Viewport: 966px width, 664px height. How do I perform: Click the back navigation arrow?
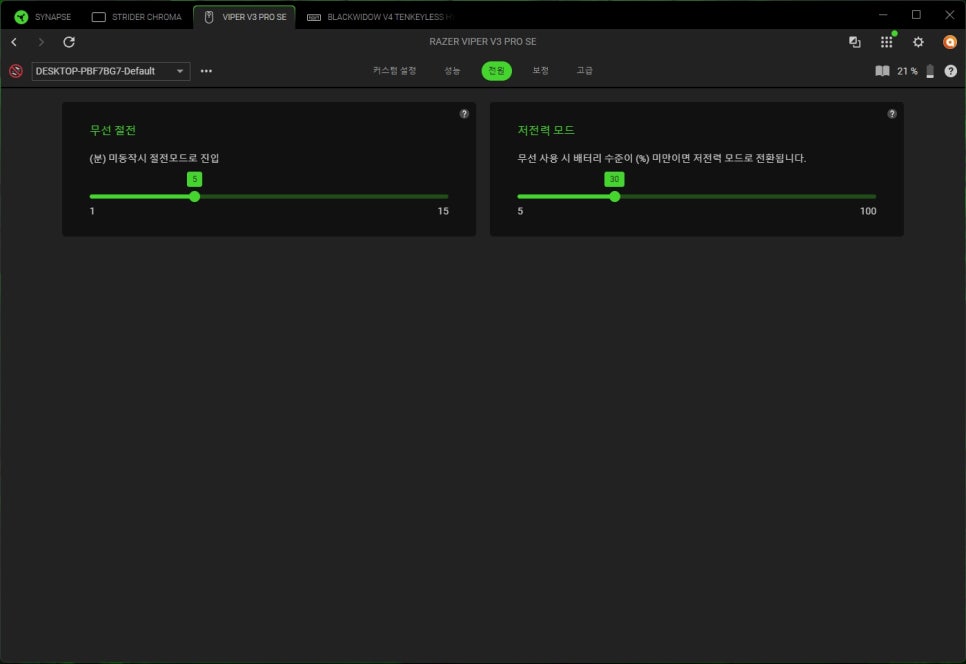click(x=14, y=42)
